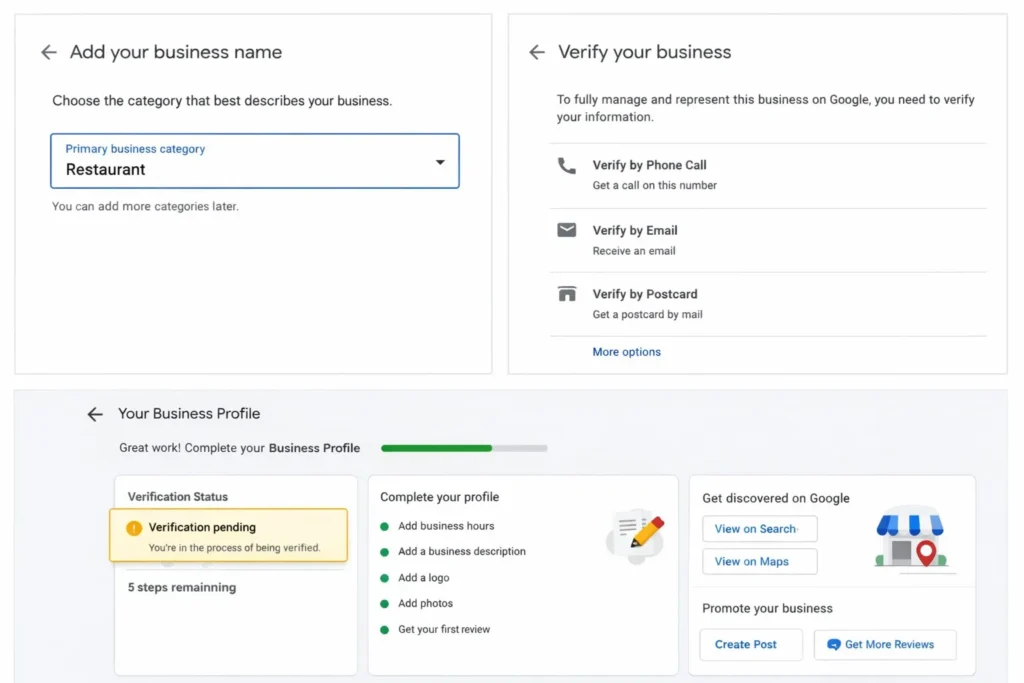Click back arrow beside Your Business Profile
The height and width of the screenshot is (683, 1024).
pyautogui.click(x=95, y=414)
